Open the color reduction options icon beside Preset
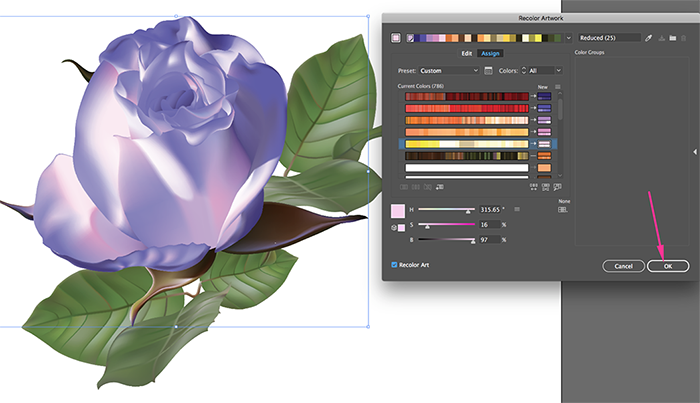Viewport: 700px width, 403px height. [x=488, y=71]
